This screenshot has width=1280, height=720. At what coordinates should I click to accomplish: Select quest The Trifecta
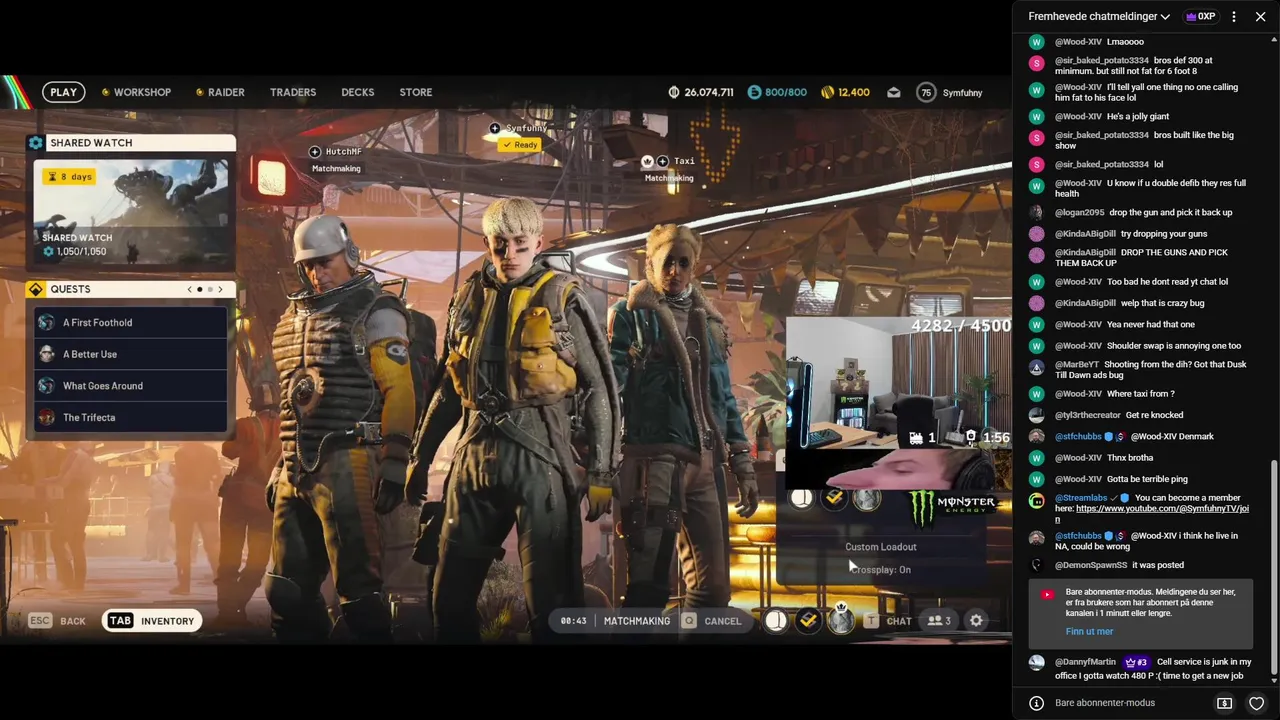click(x=131, y=417)
